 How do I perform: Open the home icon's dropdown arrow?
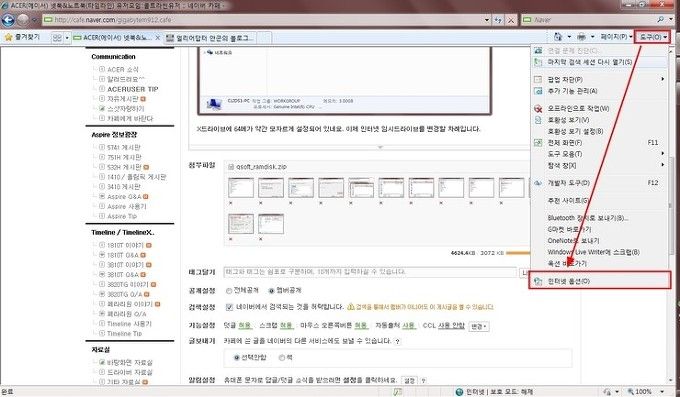click(569, 37)
